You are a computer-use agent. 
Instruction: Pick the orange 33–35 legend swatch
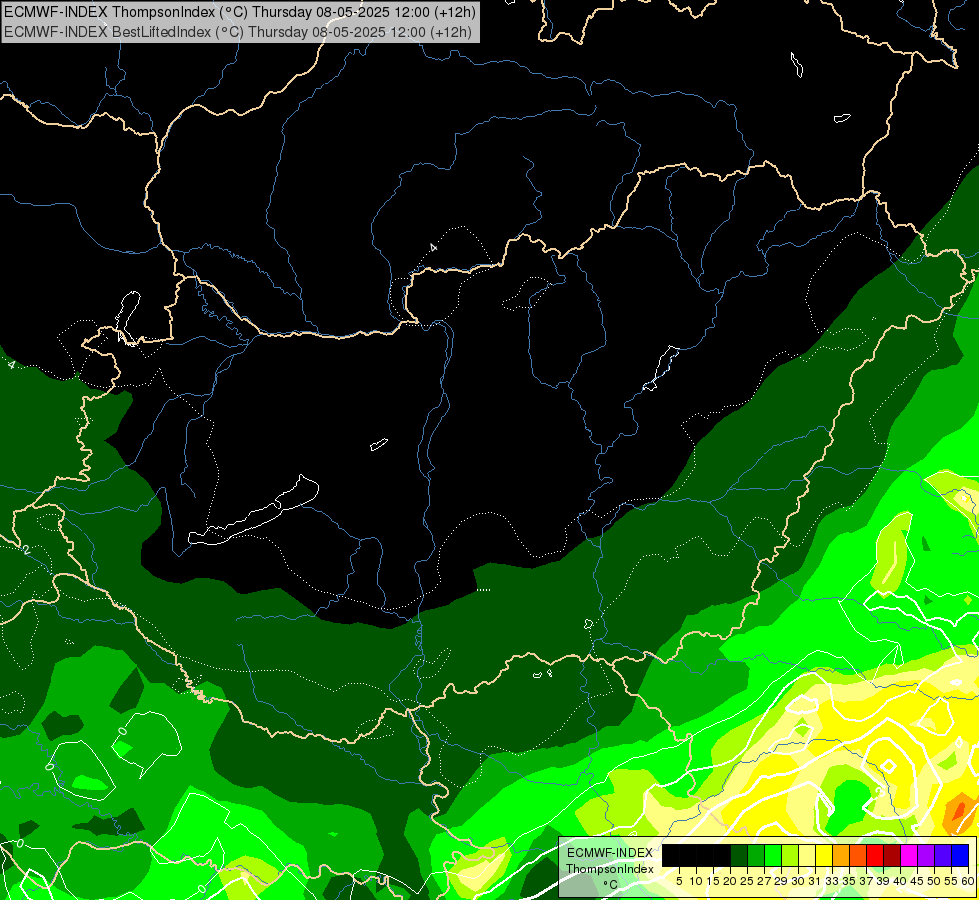tap(841, 855)
